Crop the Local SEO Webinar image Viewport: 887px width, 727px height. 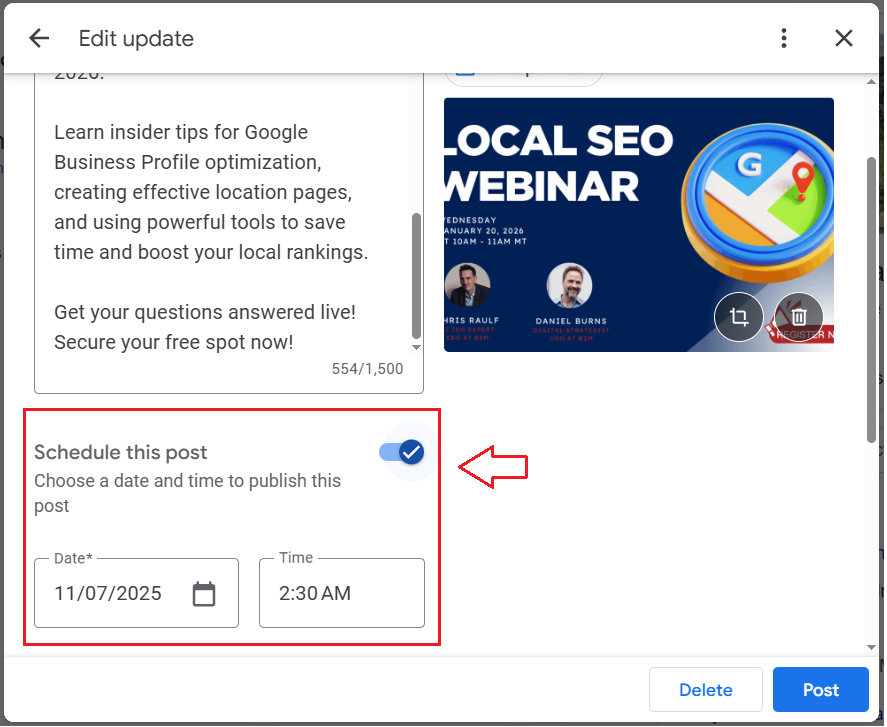coord(739,317)
